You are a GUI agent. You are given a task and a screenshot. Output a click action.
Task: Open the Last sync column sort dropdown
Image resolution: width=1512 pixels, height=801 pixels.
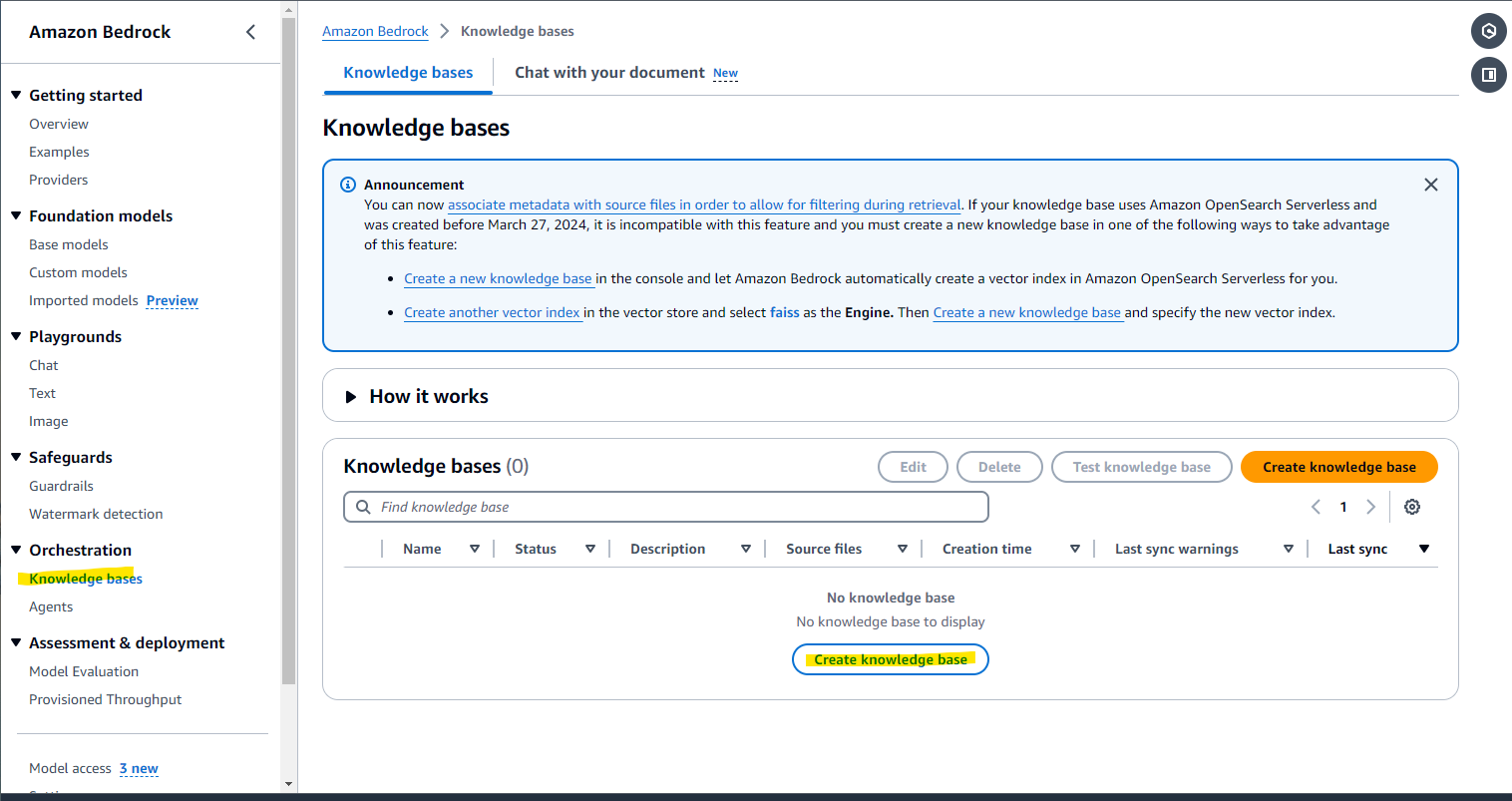[x=1424, y=548]
